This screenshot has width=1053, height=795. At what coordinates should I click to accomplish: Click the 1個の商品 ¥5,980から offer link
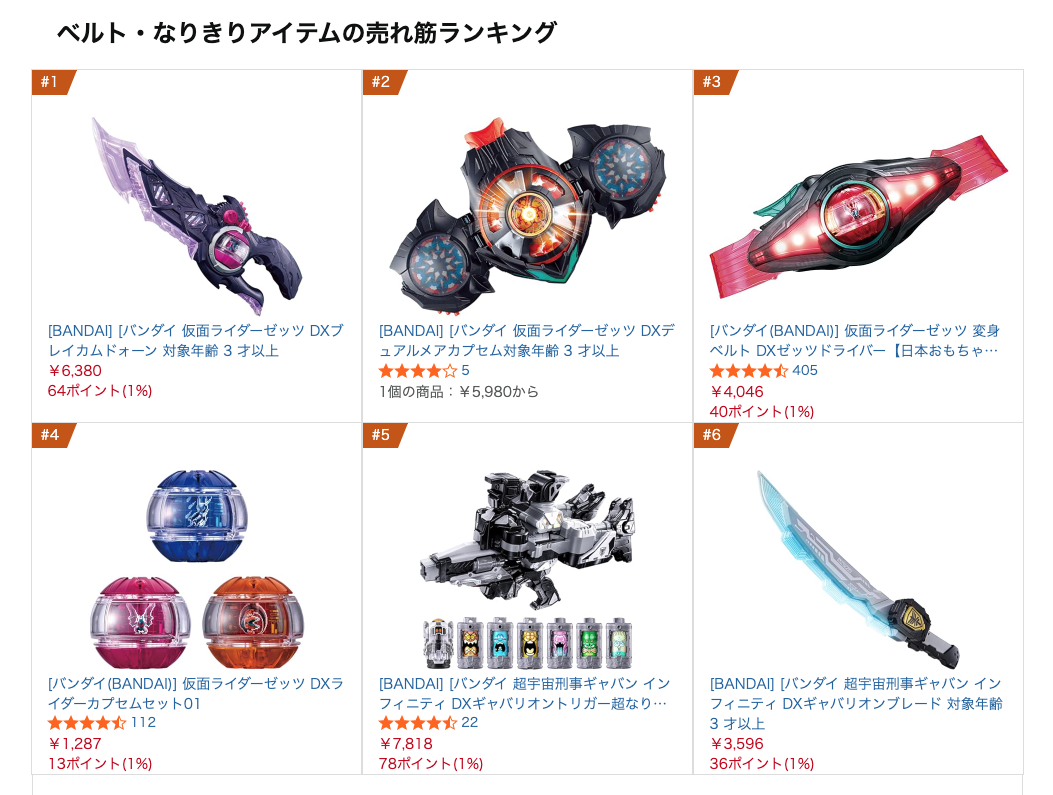pos(459,391)
